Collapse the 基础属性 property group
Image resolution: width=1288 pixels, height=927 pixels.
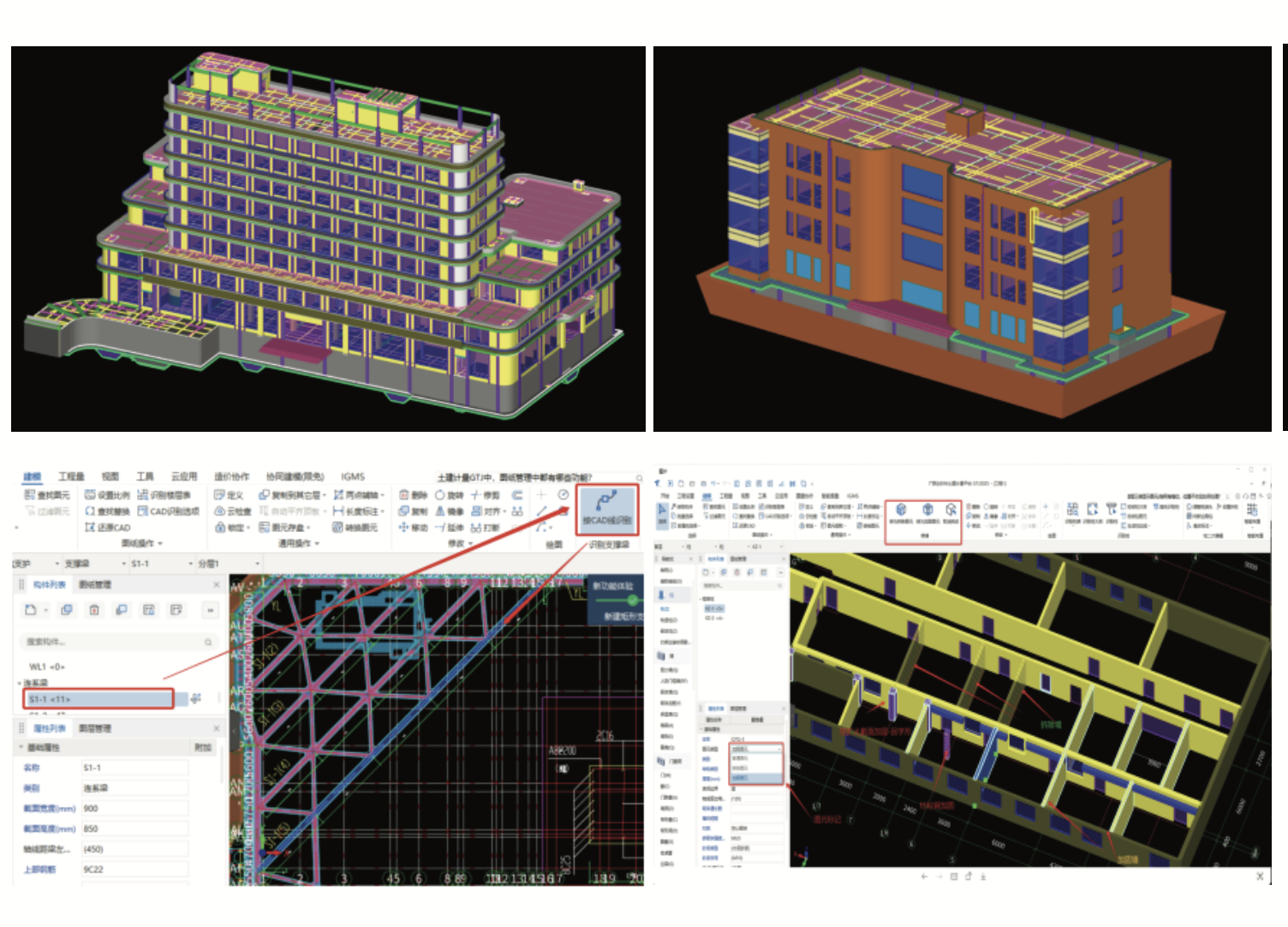tap(21, 748)
